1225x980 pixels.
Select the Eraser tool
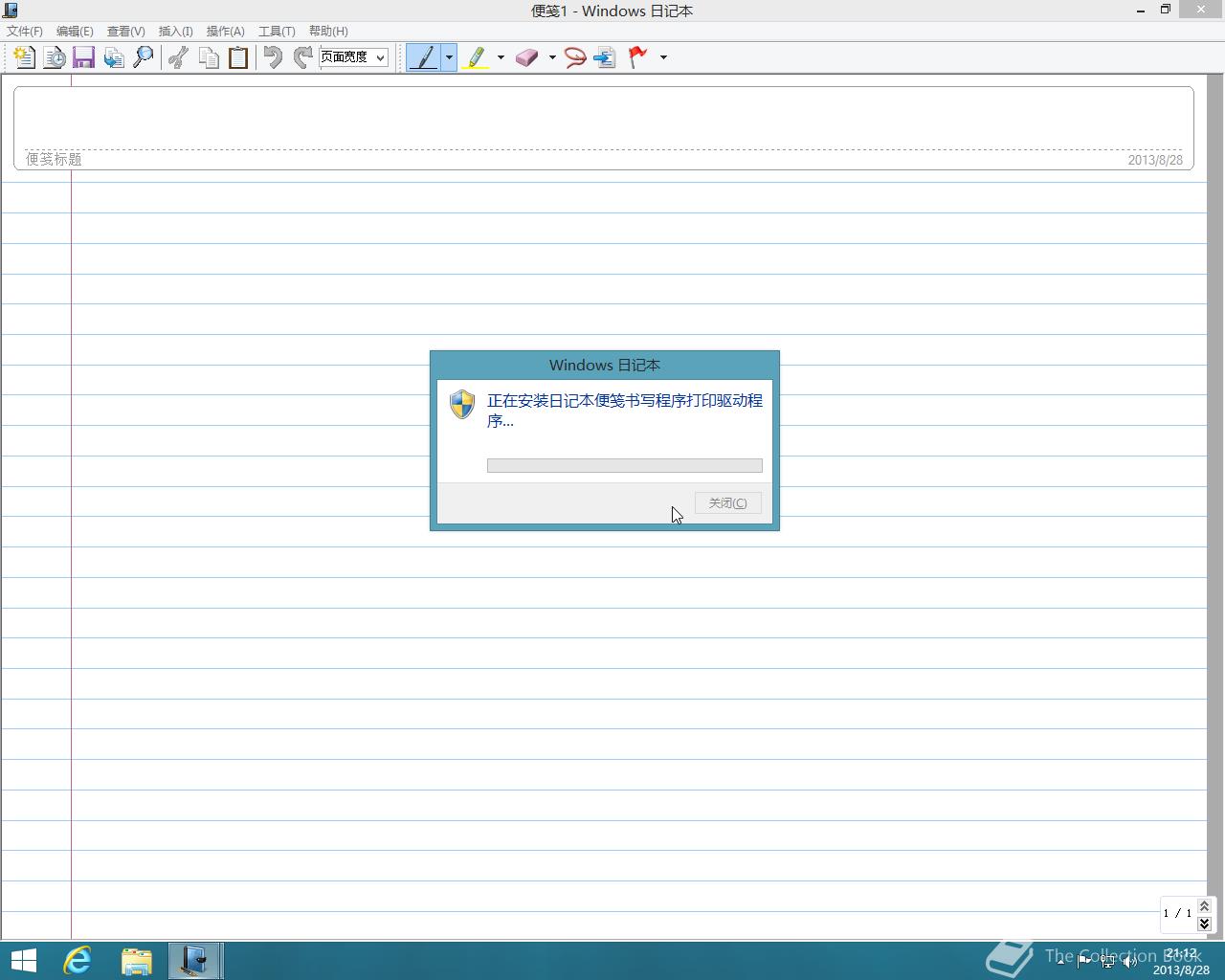pyautogui.click(x=527, y=57)
